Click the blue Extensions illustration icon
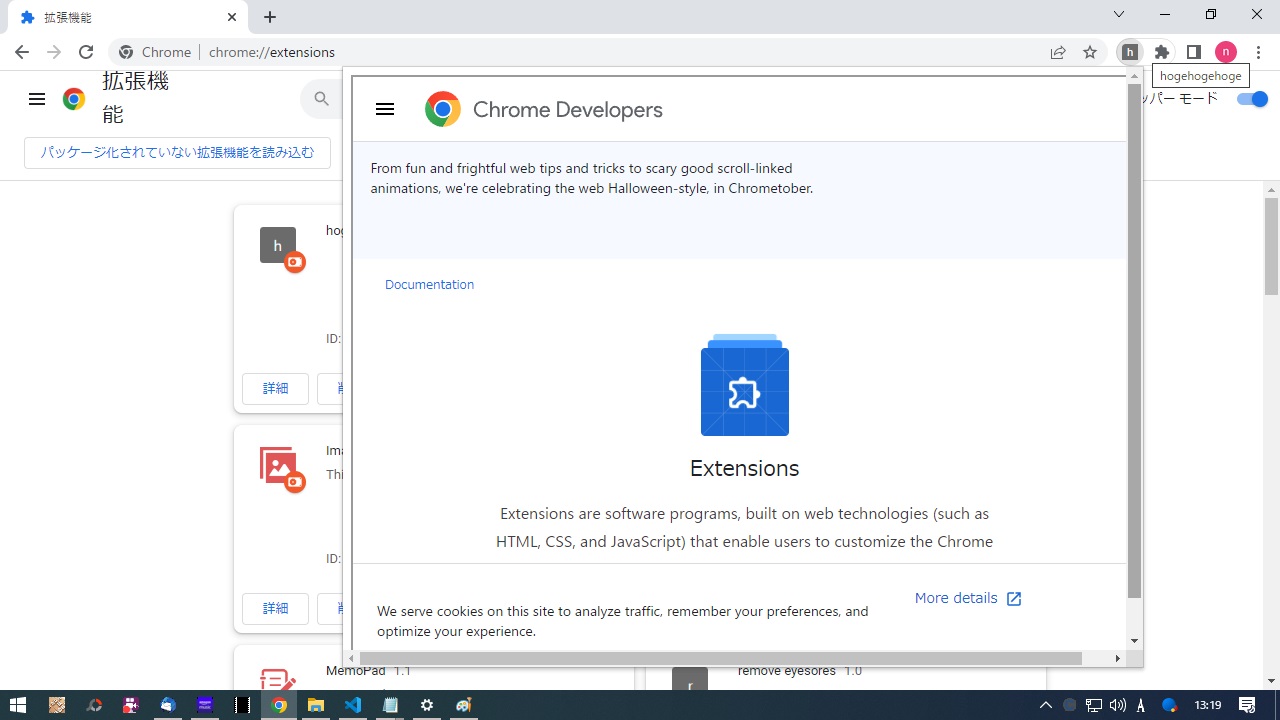Image resolution: width=1280 pixels, height=720 pixels. click(745, 385)
